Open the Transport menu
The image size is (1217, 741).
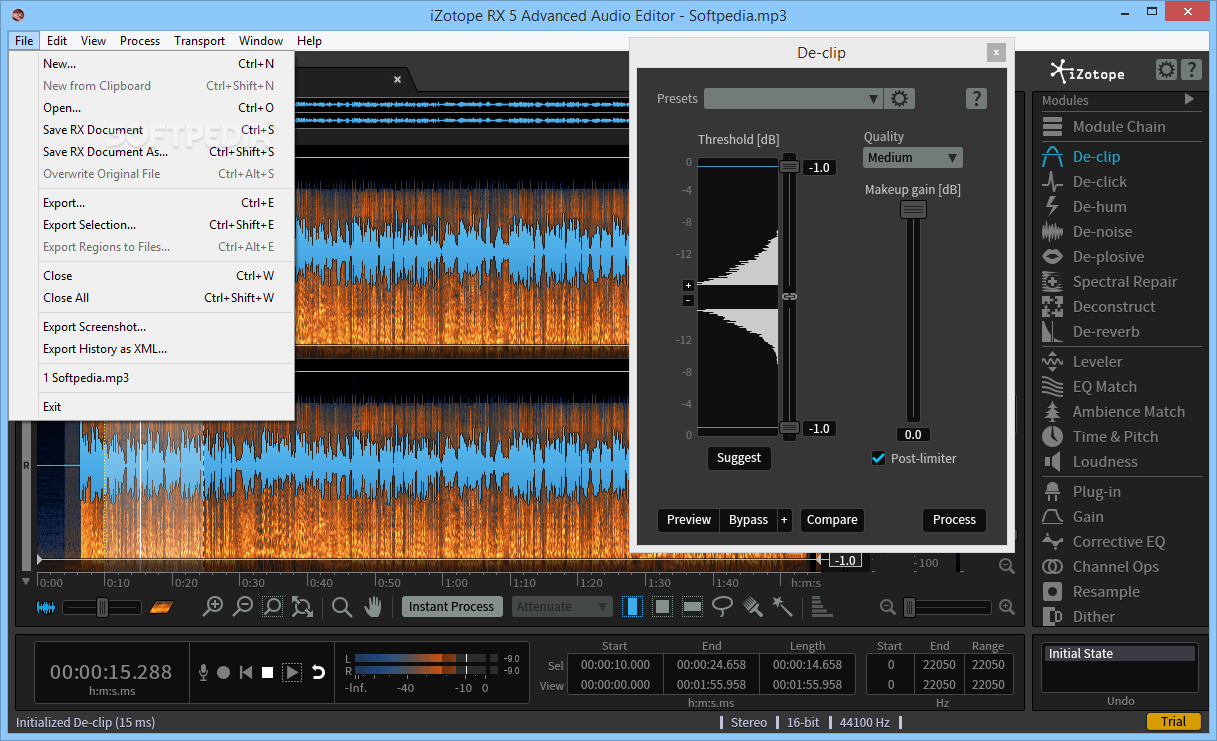coord(199,41)
